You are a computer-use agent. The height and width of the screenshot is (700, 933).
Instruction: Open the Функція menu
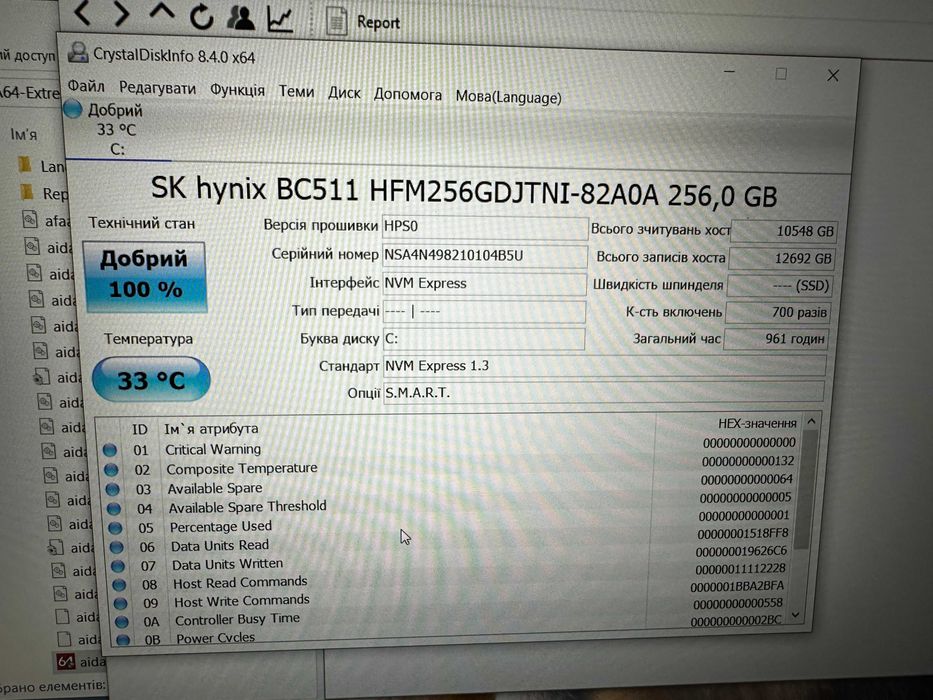pyautogui.click(x=237, y=90)
